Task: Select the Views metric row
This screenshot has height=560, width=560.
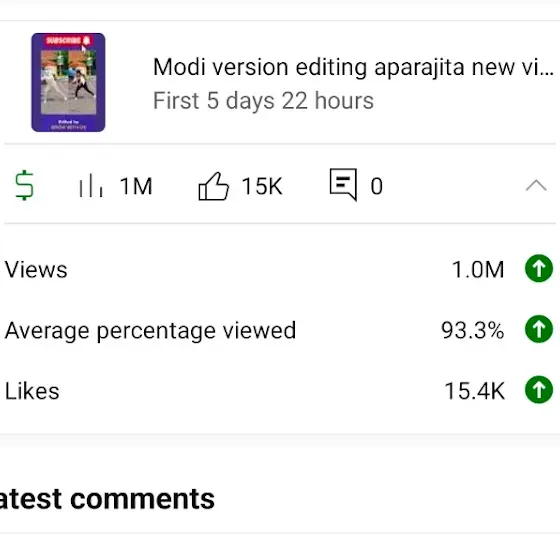Action: [x=280, y=269]
